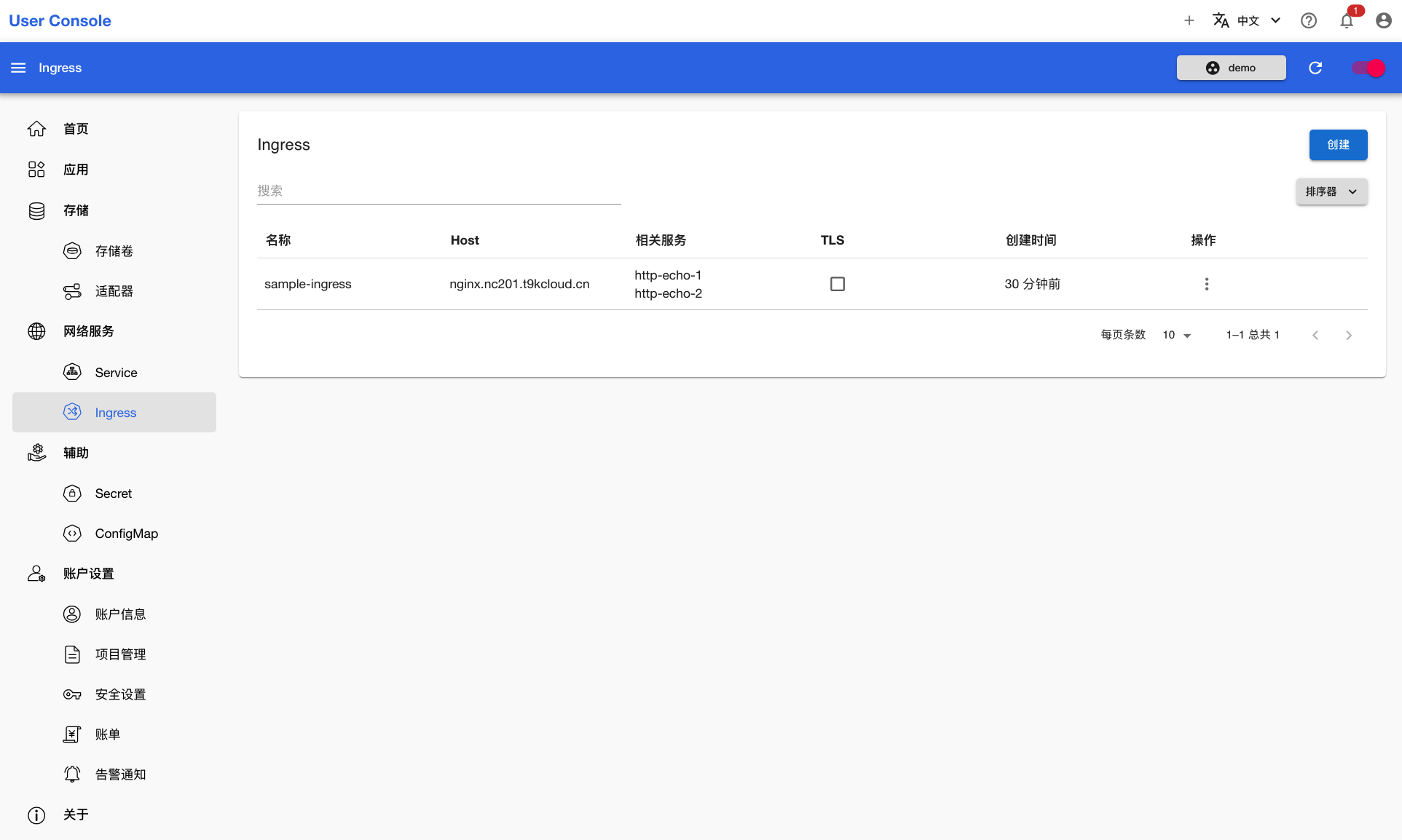Click the globe icon beside 网络服务
1402x840 pixels.
click(x=36, y=331)
